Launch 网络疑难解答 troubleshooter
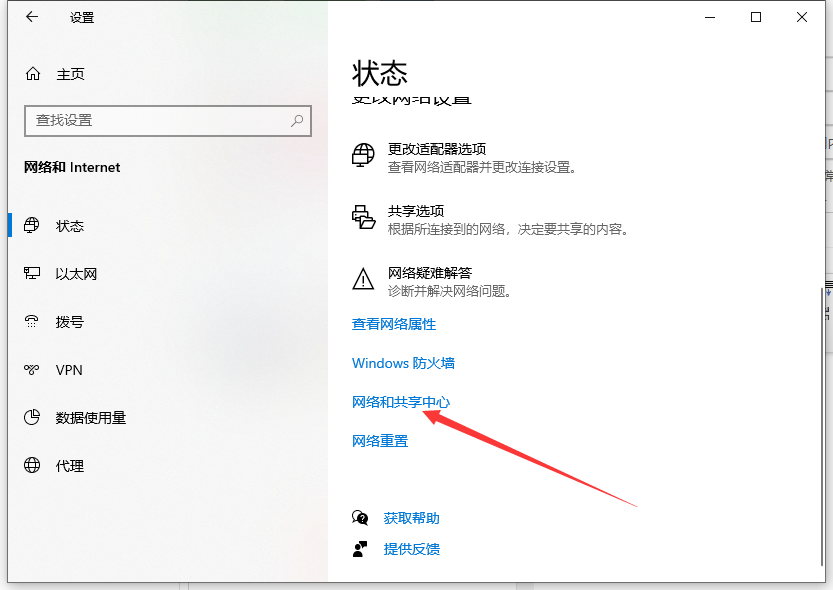Viewport: 833px width, 590px height. coord(429,273)
